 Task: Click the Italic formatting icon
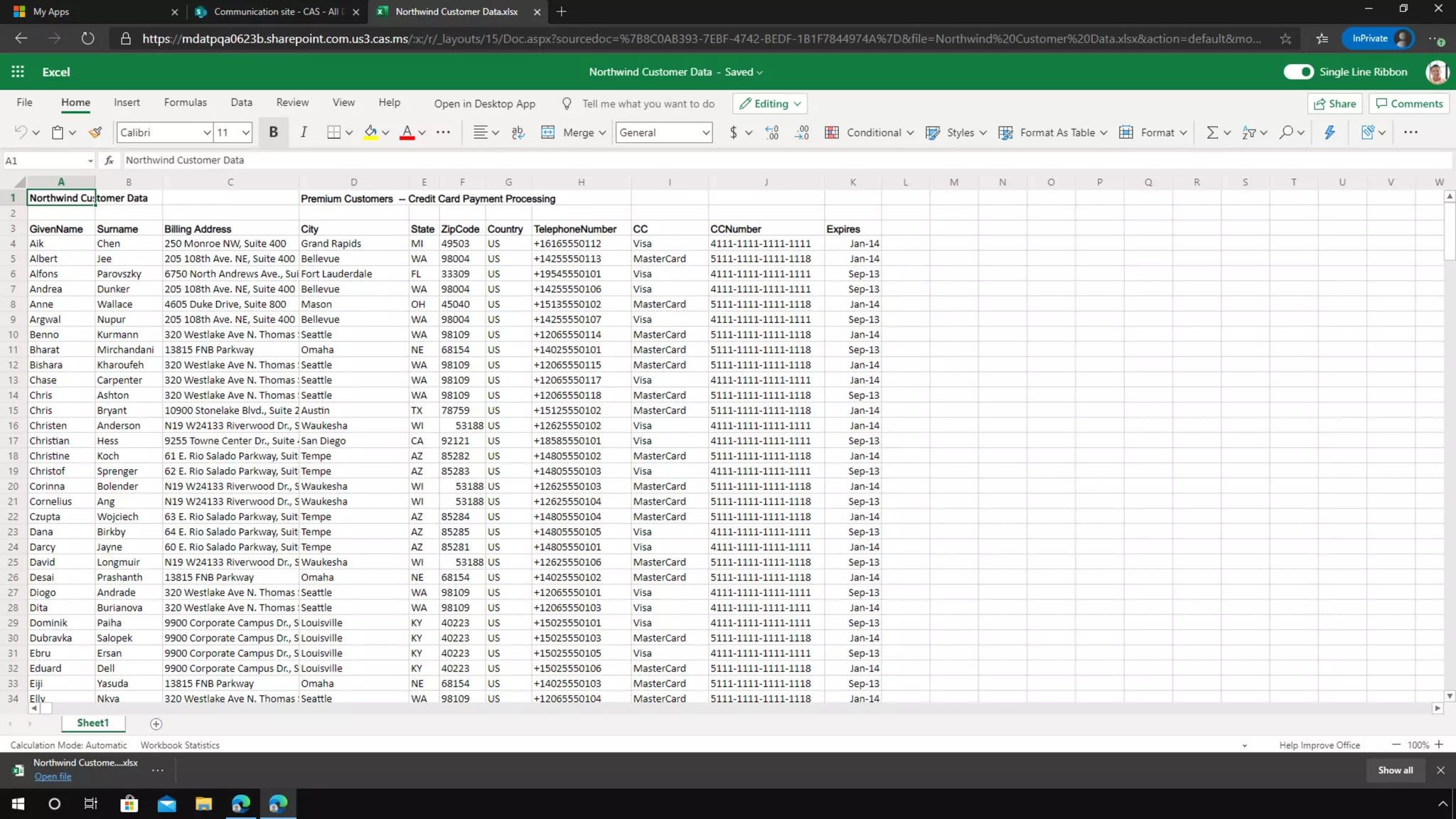[x=304, y=132]
